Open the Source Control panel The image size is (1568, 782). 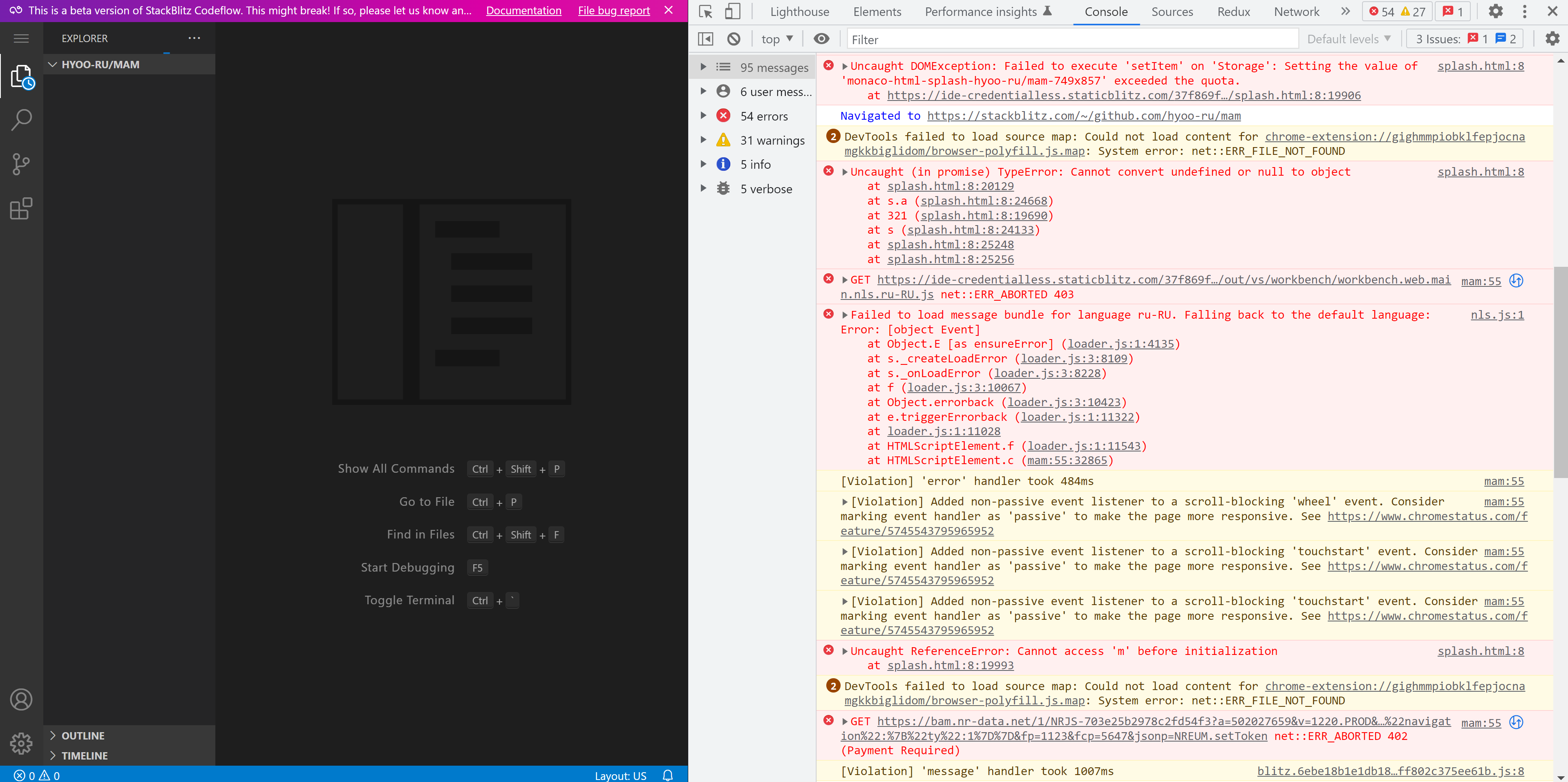click(x=21, y=164)
